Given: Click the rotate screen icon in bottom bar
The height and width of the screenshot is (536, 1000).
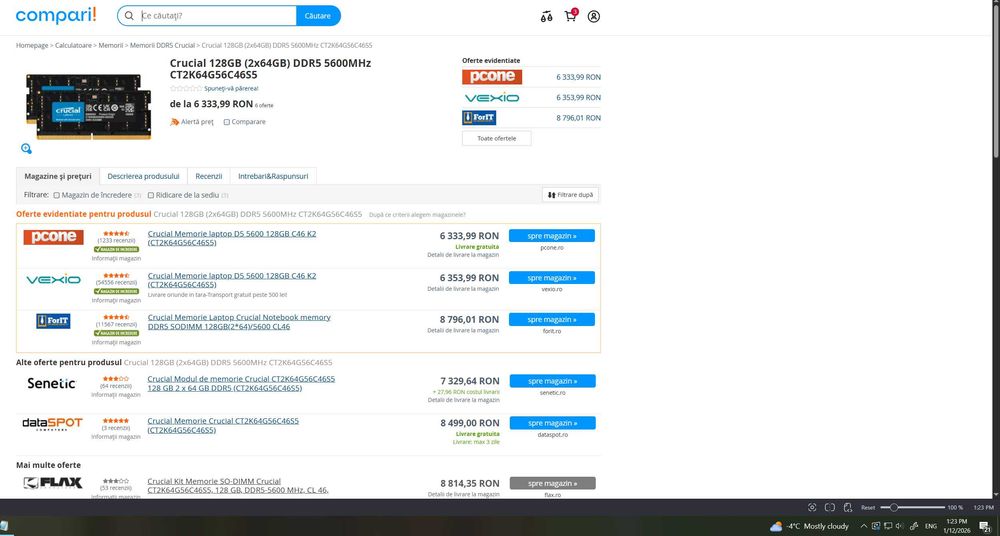Looking at the screenshot, I should [x=848, y=507].
